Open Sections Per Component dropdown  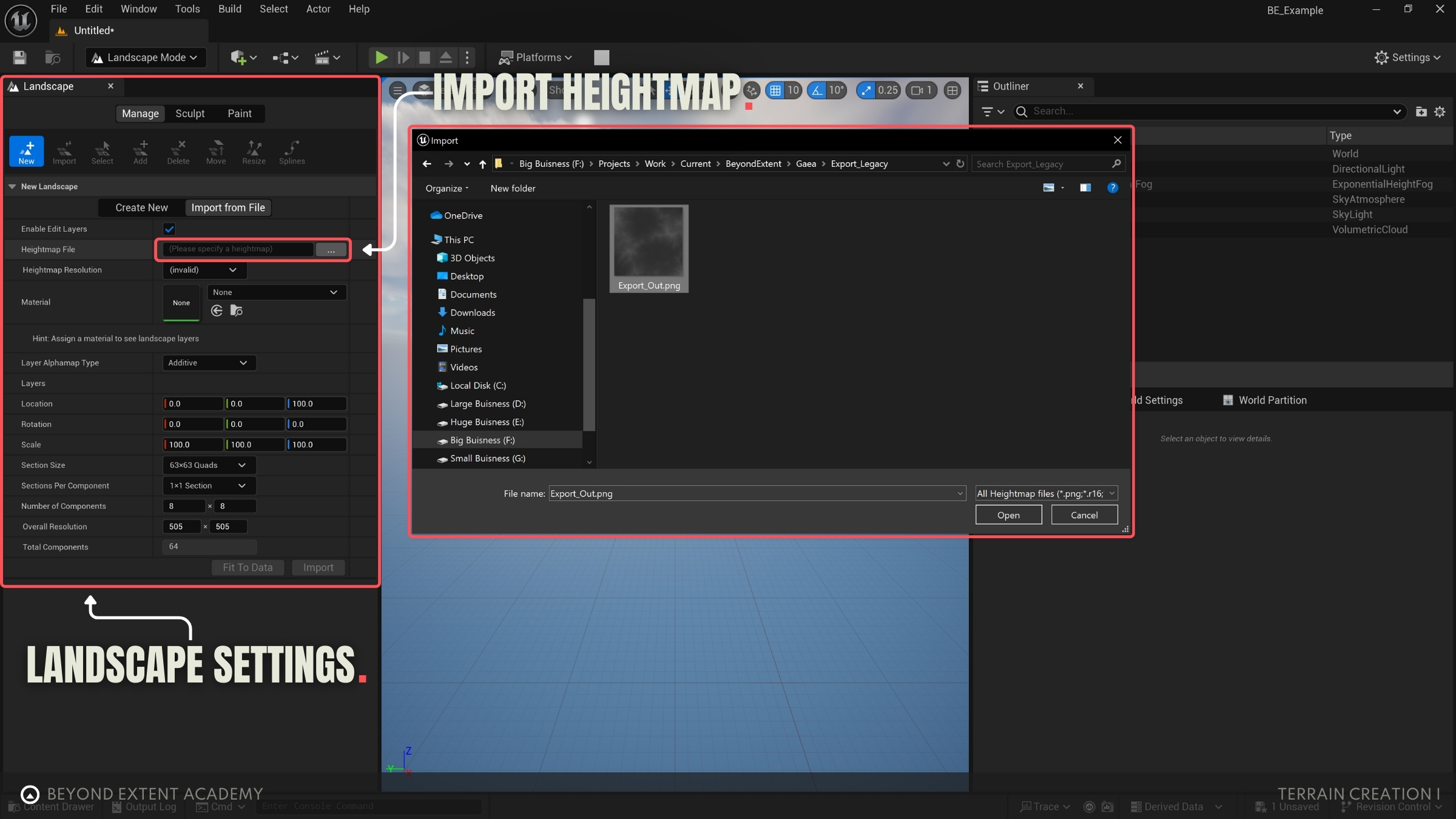pos(209,486)
